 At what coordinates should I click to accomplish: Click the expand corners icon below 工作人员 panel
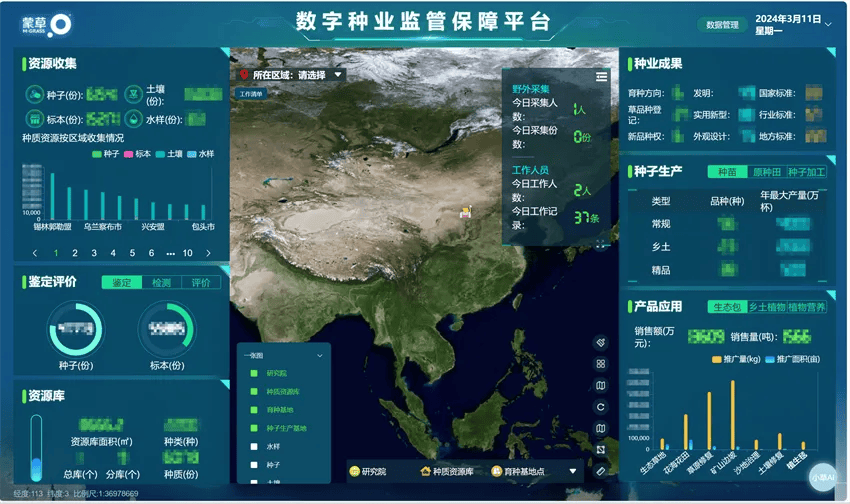[601, 245]
